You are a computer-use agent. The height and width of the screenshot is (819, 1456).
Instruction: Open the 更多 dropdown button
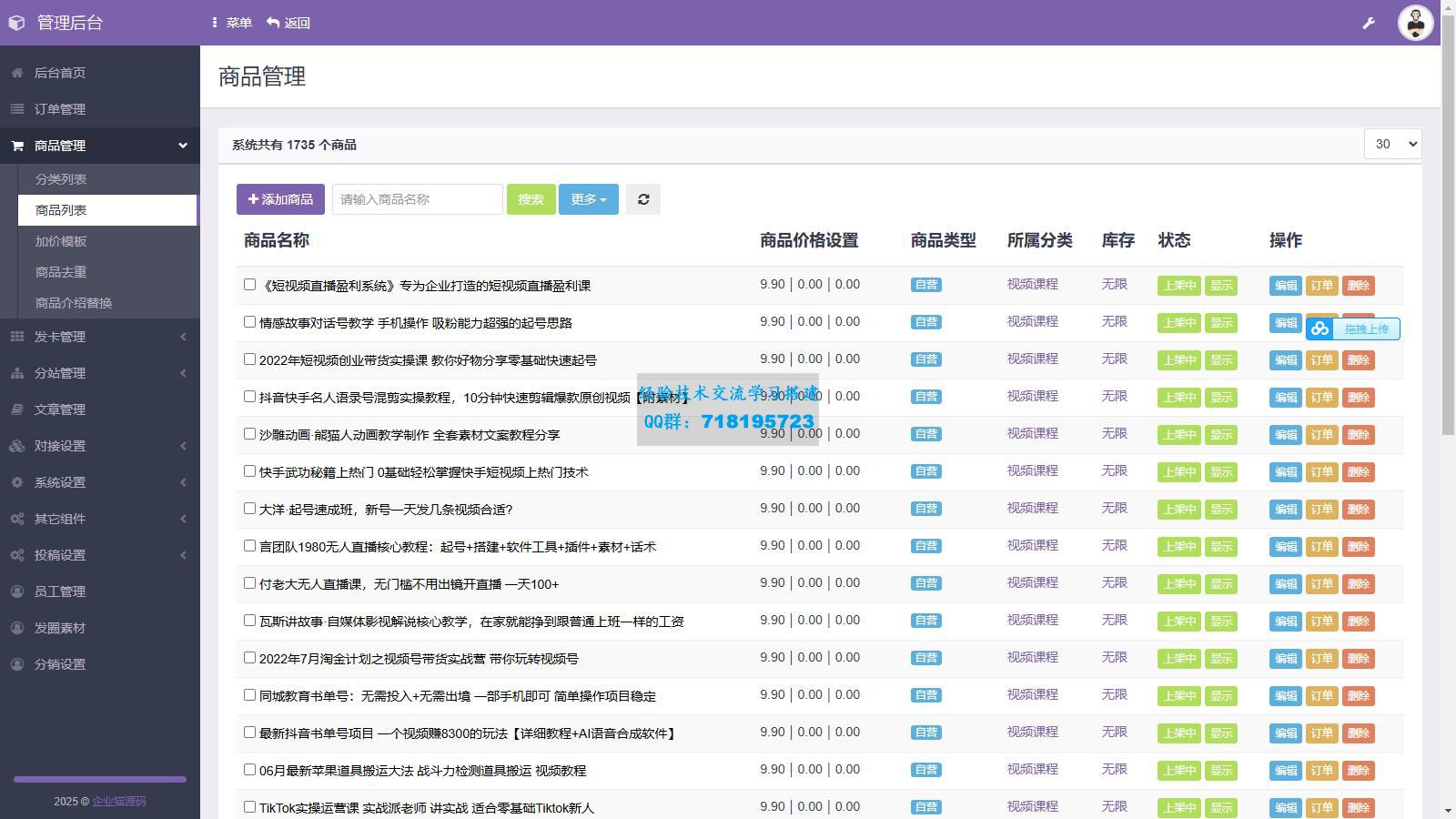click(588, 199)
